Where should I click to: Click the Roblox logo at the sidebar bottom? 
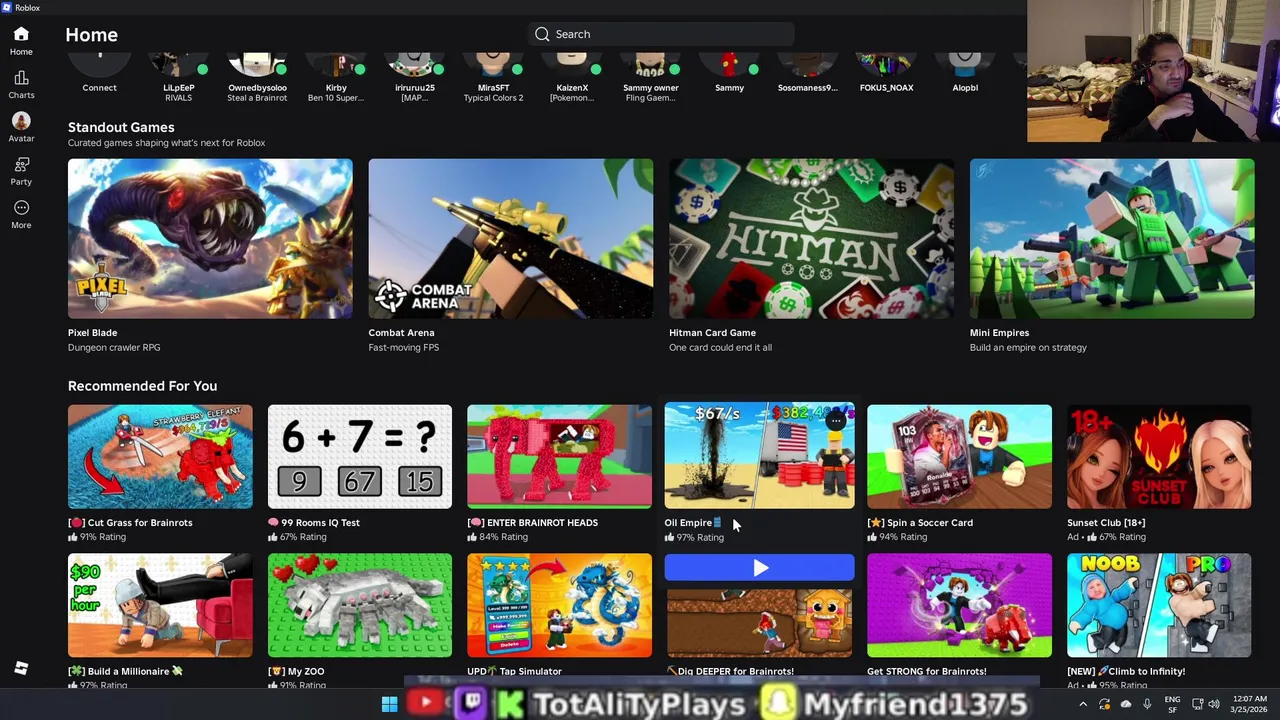point(21,668)
